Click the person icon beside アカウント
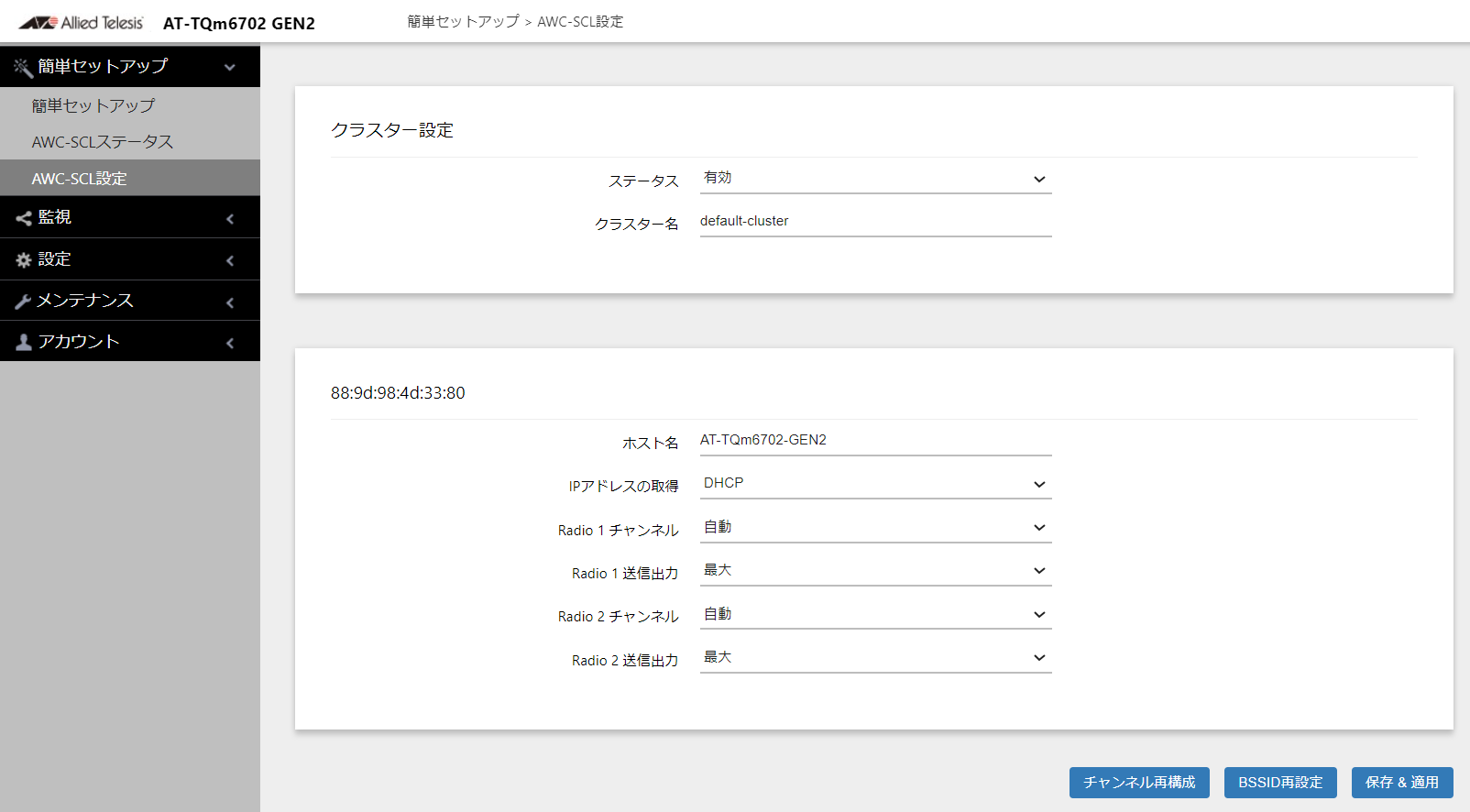1470x812 pixels. coord(23,342)
